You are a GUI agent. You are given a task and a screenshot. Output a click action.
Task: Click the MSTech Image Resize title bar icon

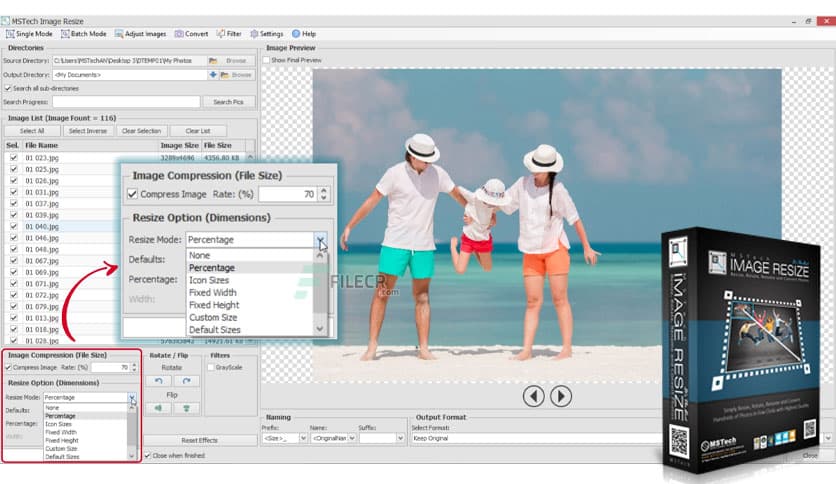pos(5,21)
